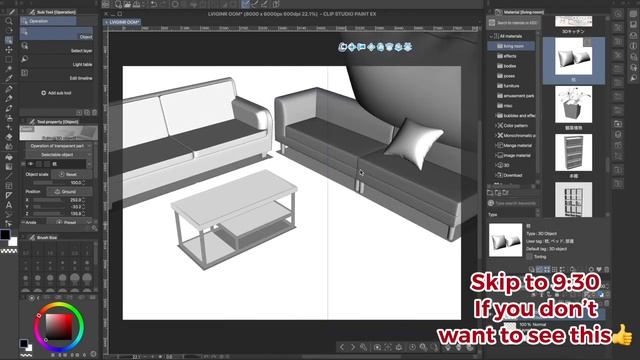
Task: Select the bookshelf material thumbnail
Action: (573, 153)
